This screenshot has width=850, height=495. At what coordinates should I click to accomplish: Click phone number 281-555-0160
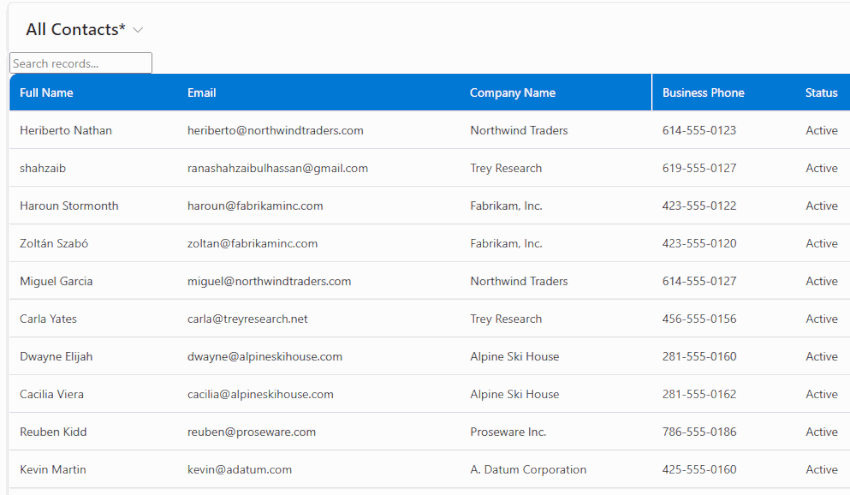(699, 357)
